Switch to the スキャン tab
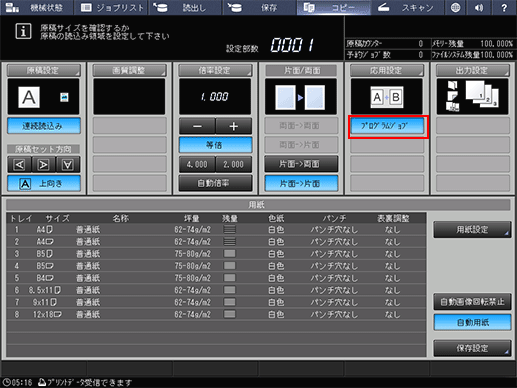The height and width of the screenshot is (388, 517). tap(408, 8)
